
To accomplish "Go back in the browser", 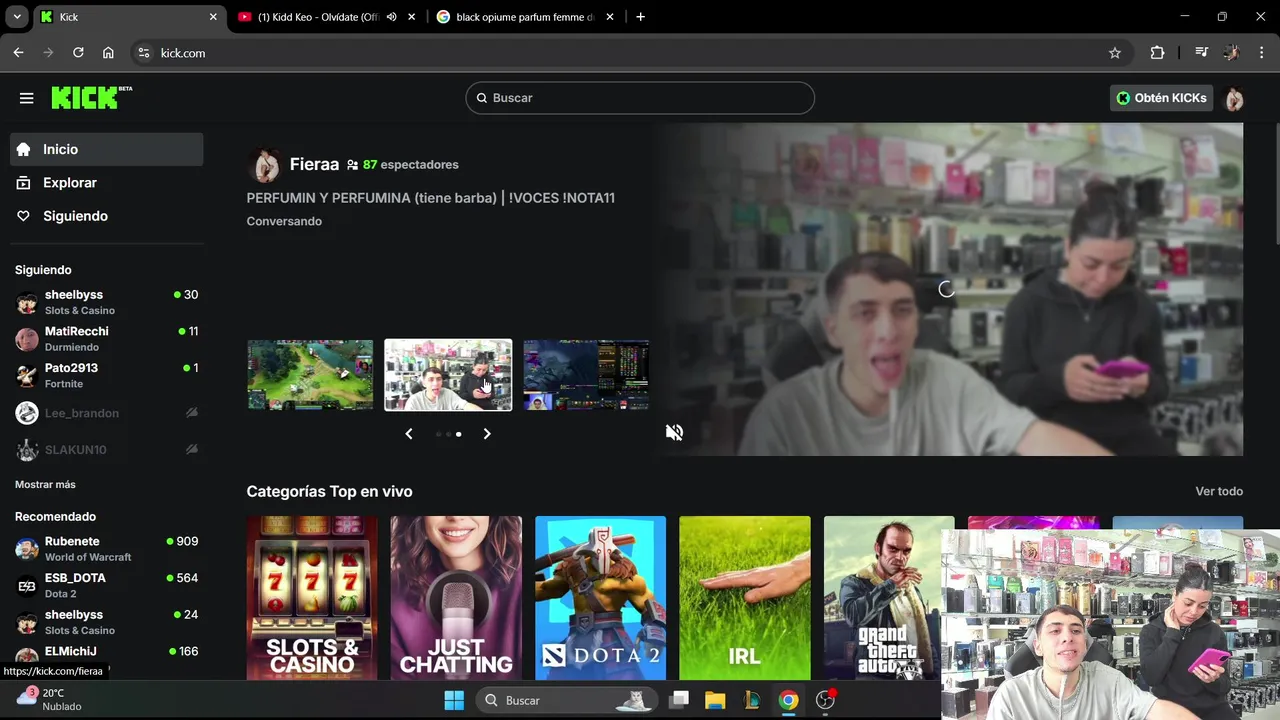I will click(x=18, y=53).
